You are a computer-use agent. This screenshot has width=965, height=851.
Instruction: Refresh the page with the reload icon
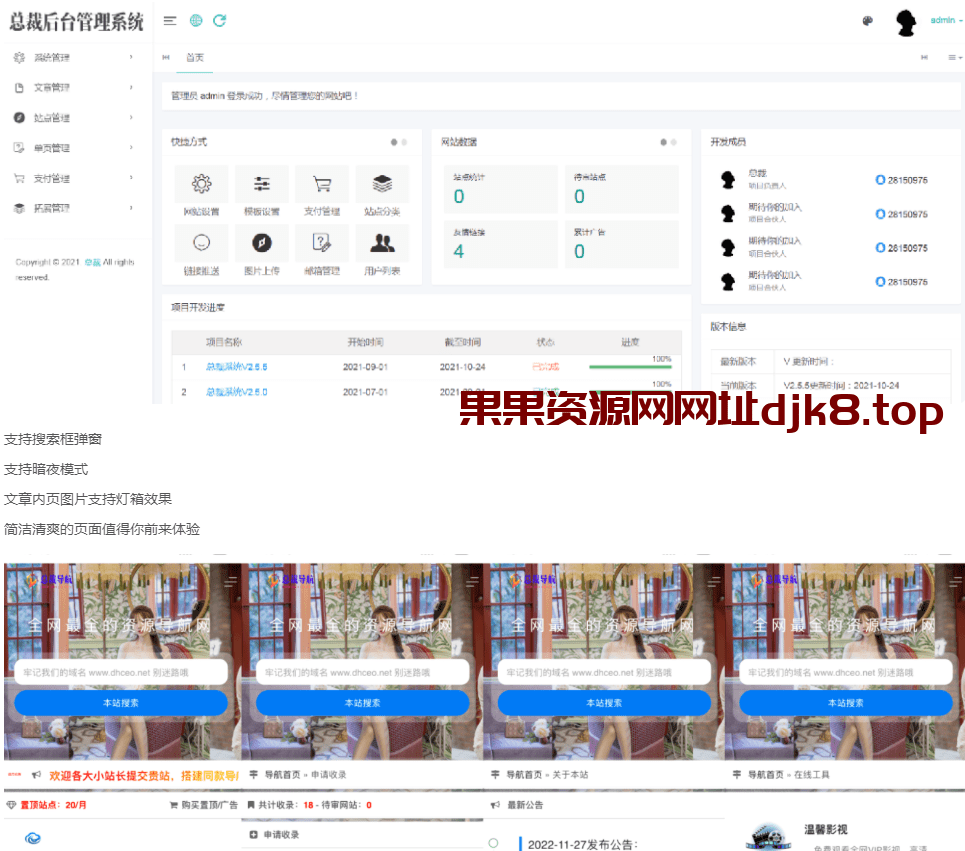[220, 19]
